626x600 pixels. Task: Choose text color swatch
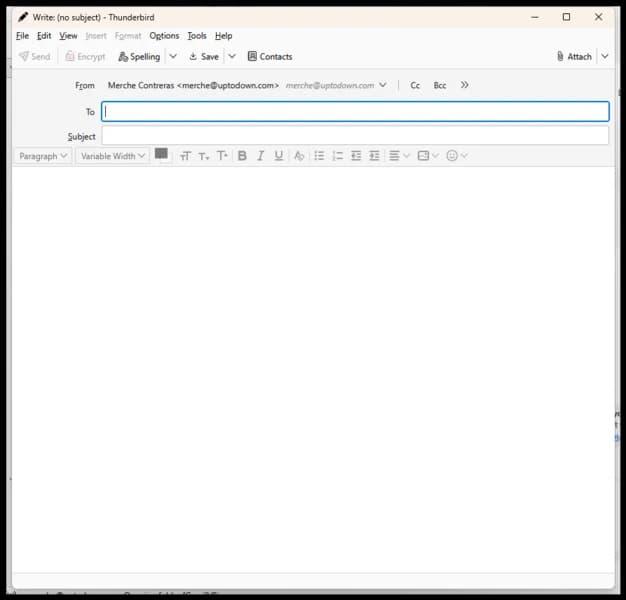coord(161,154)
